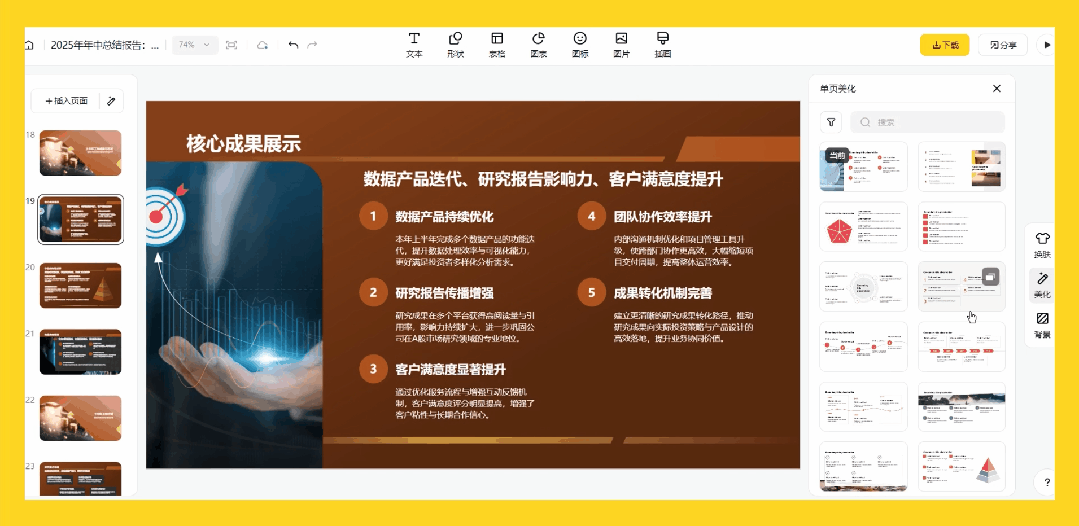
Task: Open the 图标 smiley icon library
Action: (580, 45)
